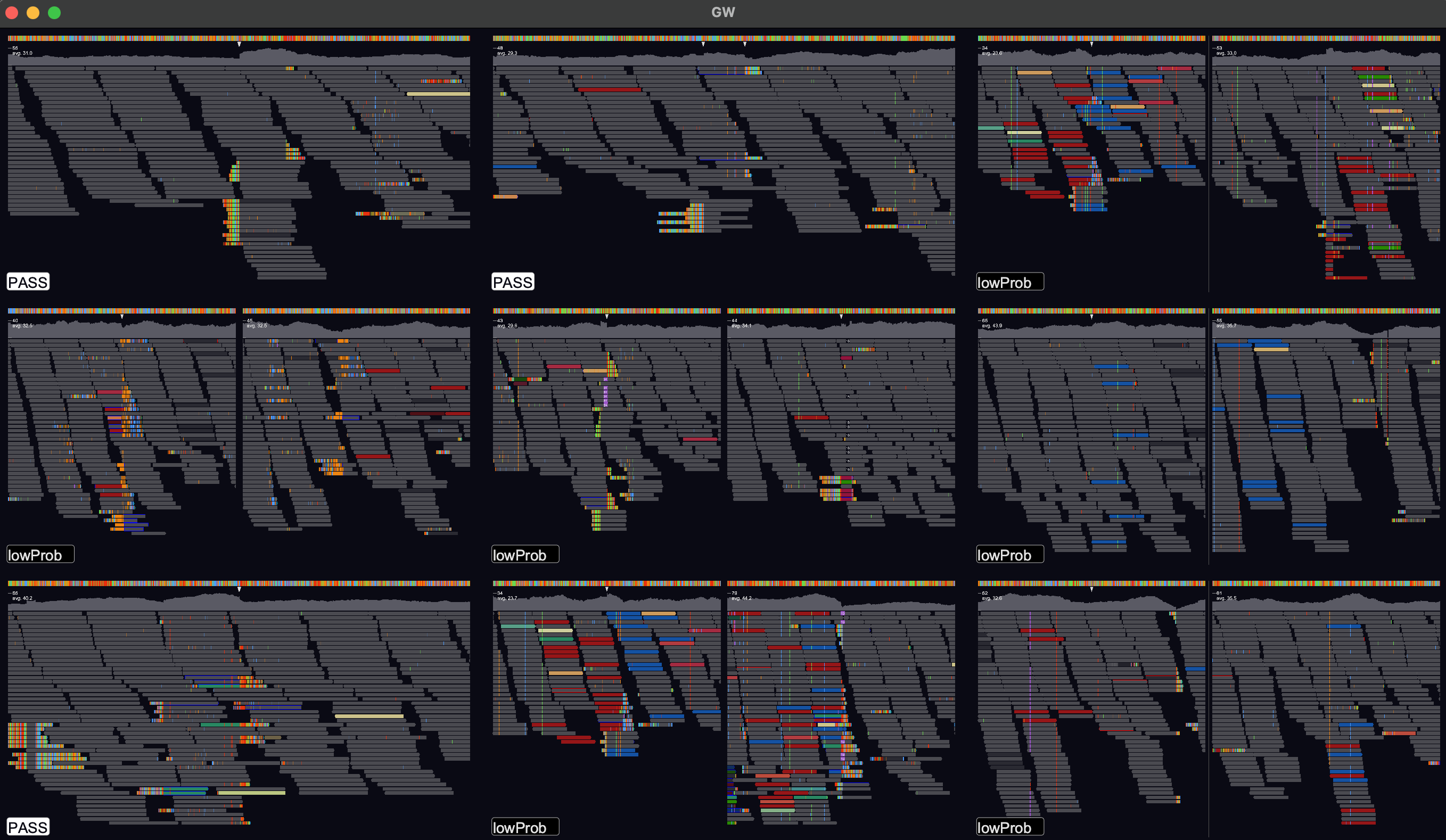Image resolution: width=1446 pixels, height=840 pixels.
Task: Cycle the lowProb label on the avg. 43.9 tile
Action: point(1009,554)
